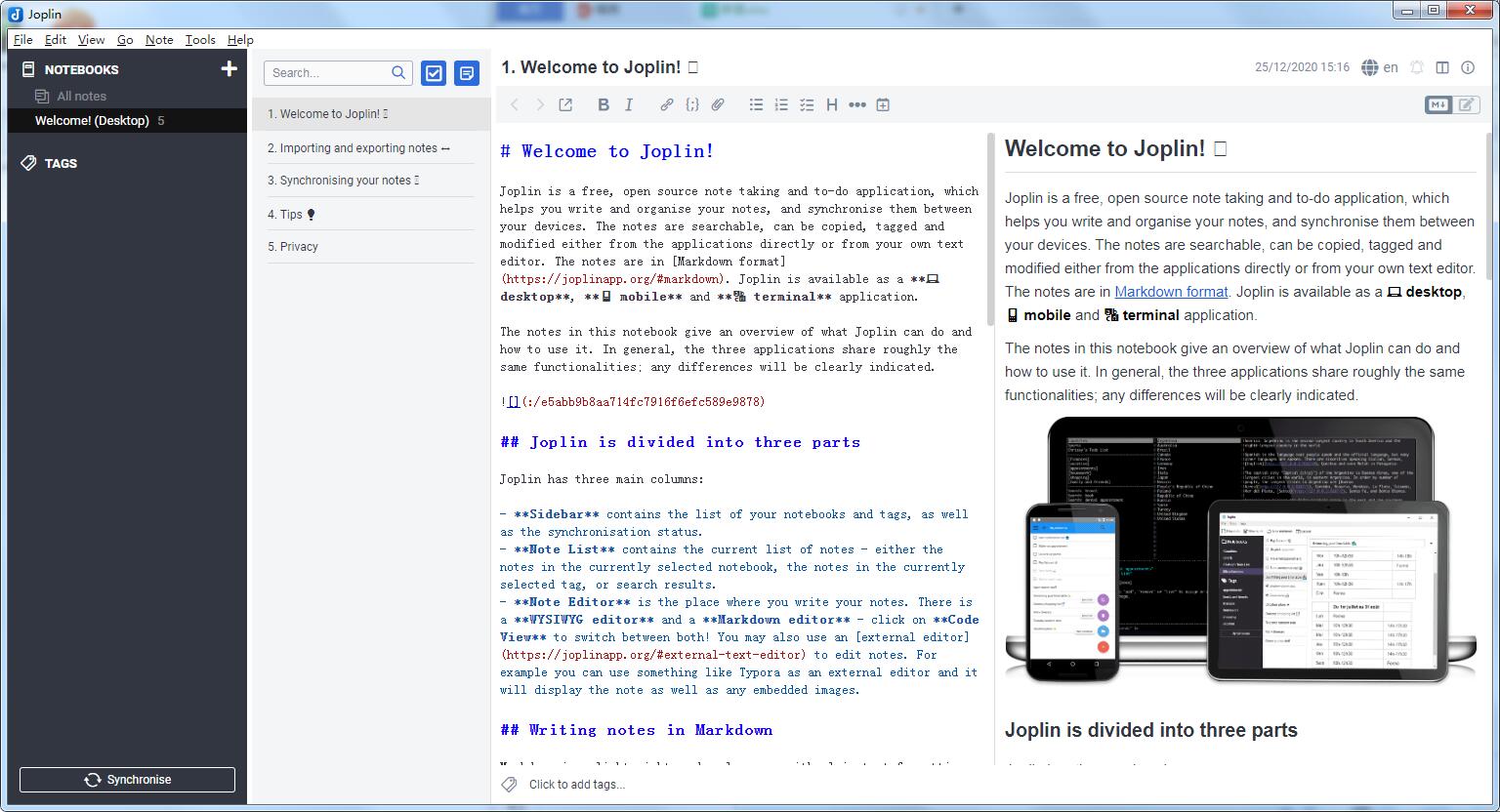Image resolution: width=1500 pixels, height=812 pixels.
Task: Insert a checkbox list
Action: click(807, 104)
